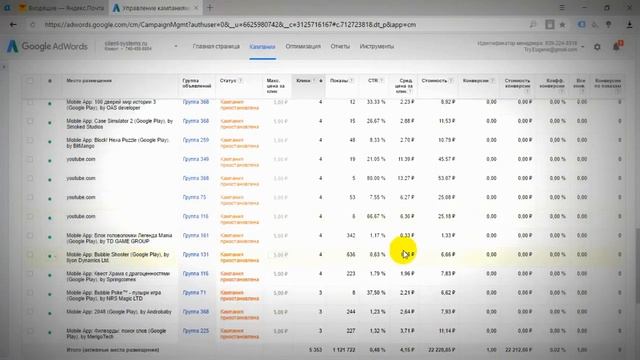This screenshot has width=640, height=360.
Task: Open the AdWords settings gear
Action: coord(597,47)
